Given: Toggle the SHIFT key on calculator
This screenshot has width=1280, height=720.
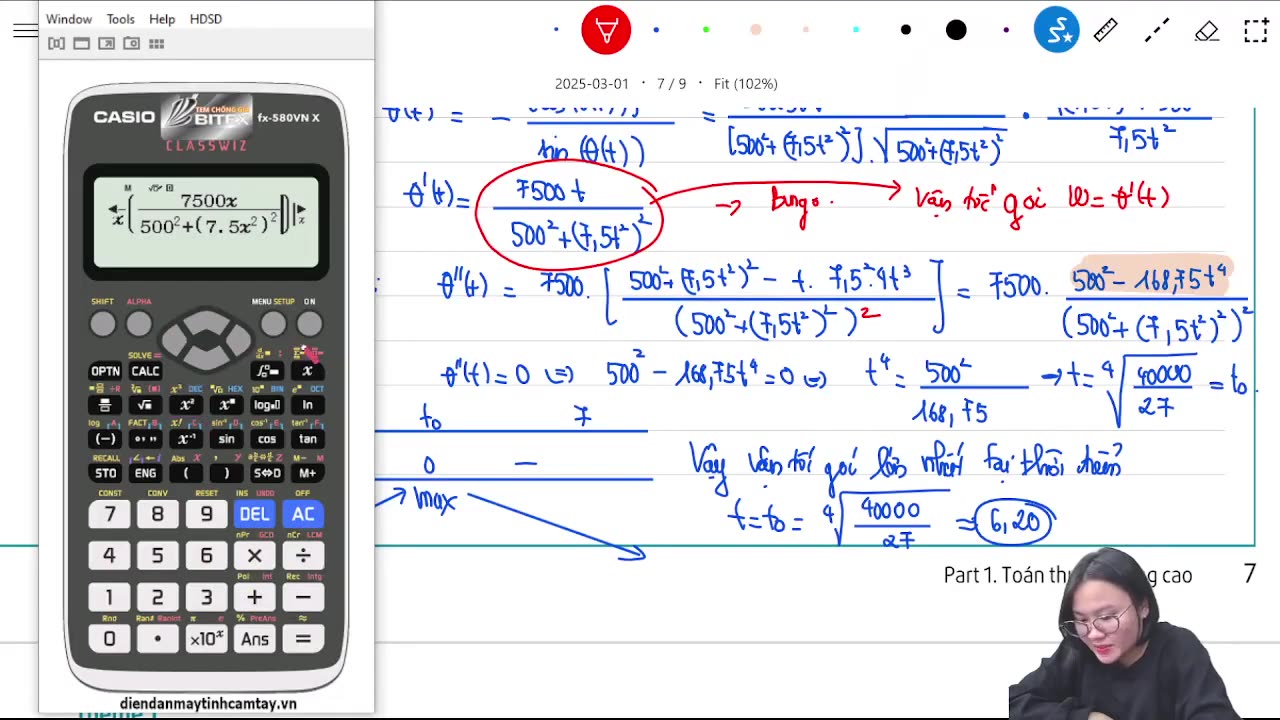Looking at the screenshot, I should 102,324.
